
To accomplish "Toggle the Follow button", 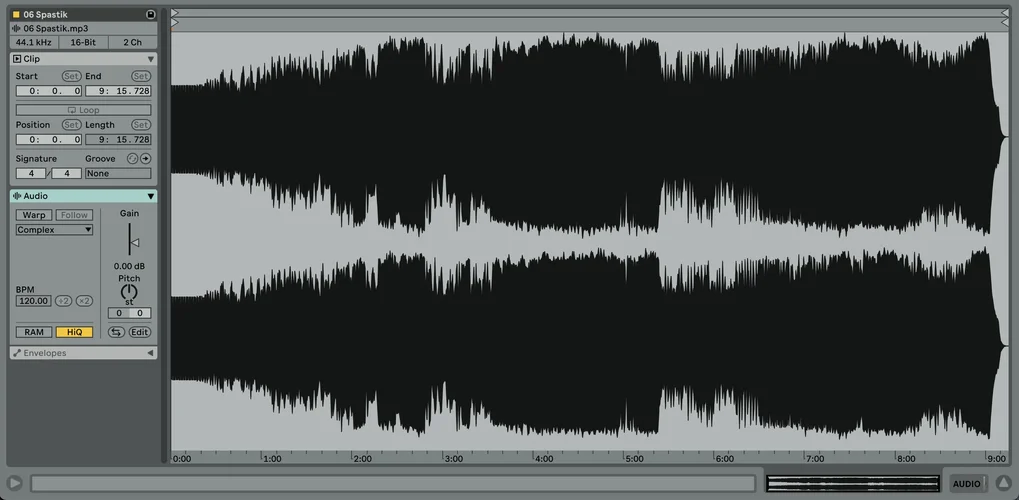I will coord(74,215).
